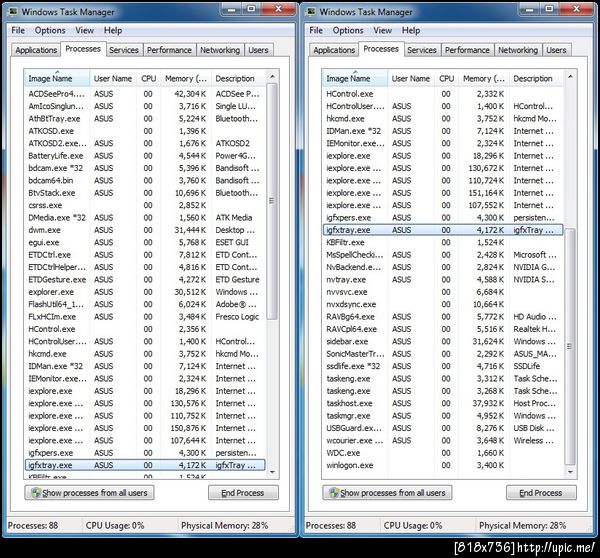
Task: Select explorer.exe process in left window
Action: tap(145, 292)
